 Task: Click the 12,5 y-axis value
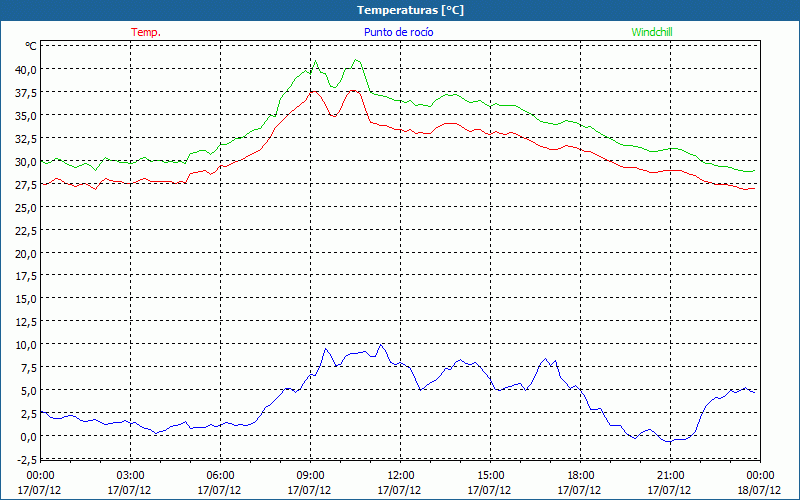[x=27, y=322]
